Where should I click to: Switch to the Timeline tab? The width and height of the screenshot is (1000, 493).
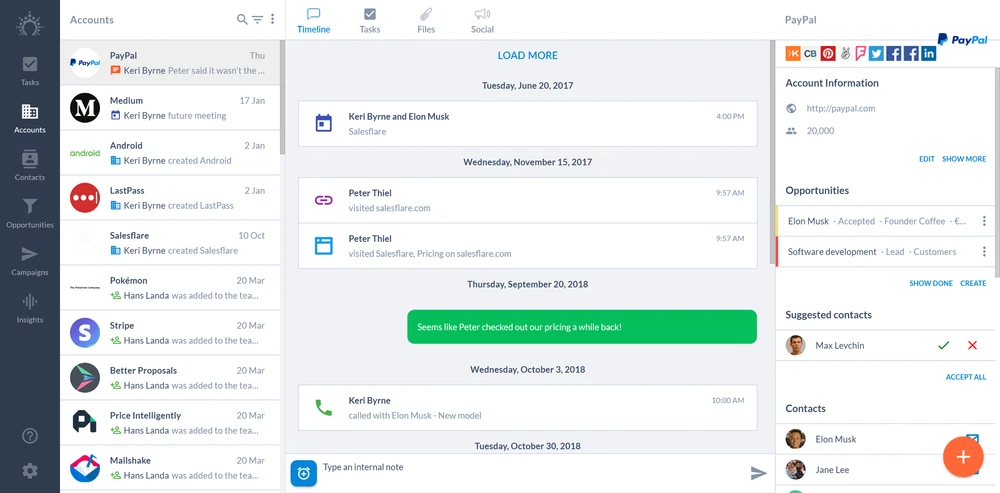(x=314, y=21)
